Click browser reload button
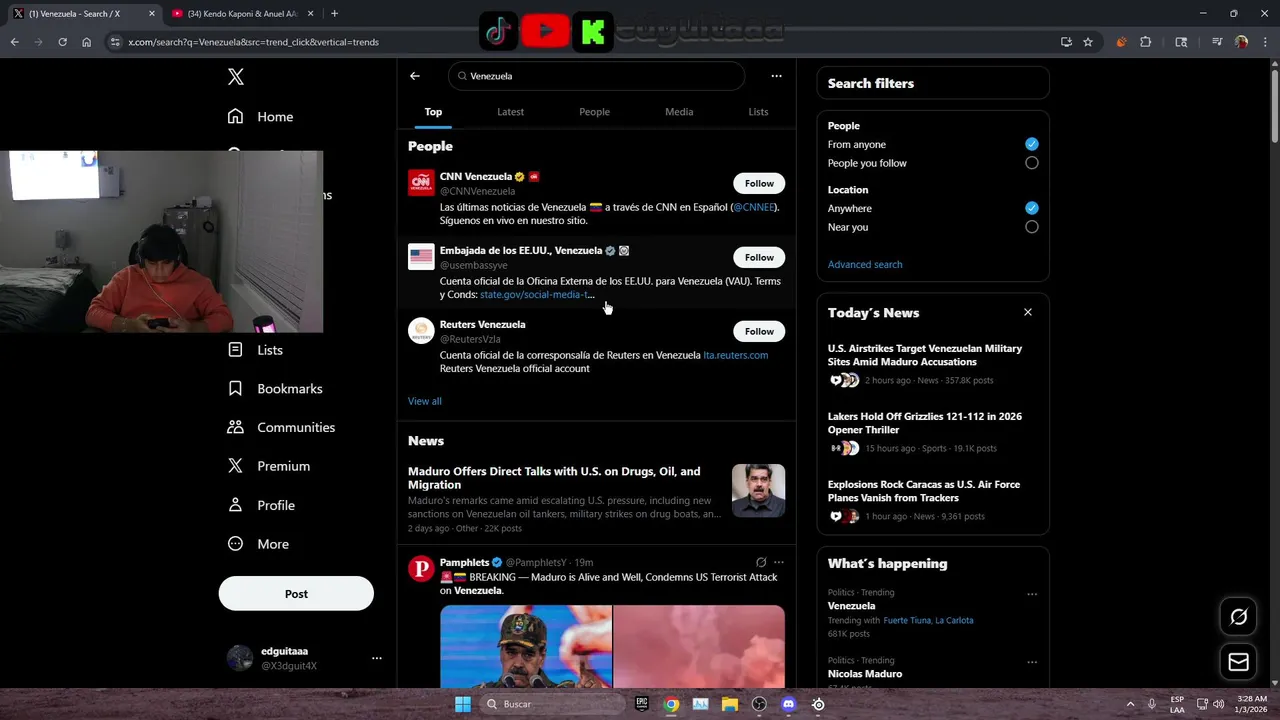 (62, 42)
